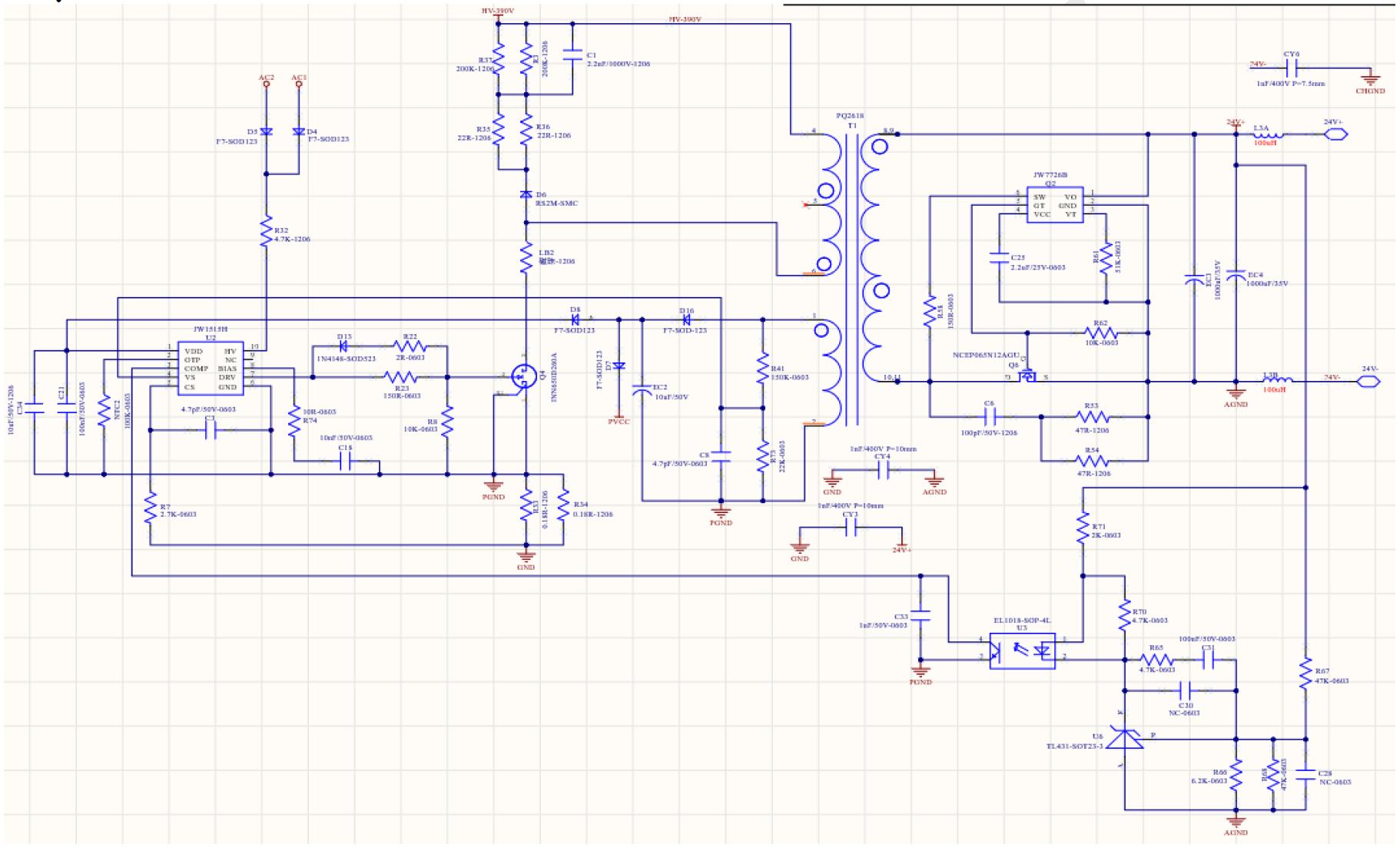Select the R71 2K-0603 resistor
Screen dimensions: 1400x854
(x=1083, y=528)
